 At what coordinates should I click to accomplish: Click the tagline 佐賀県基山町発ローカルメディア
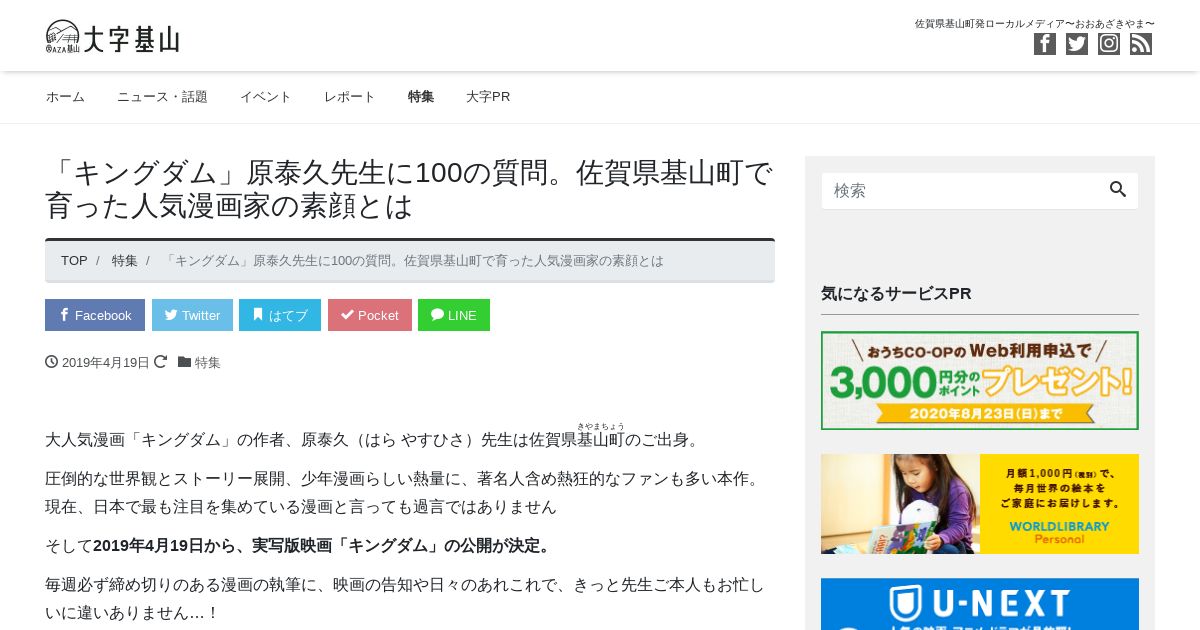coord(1034,23)
